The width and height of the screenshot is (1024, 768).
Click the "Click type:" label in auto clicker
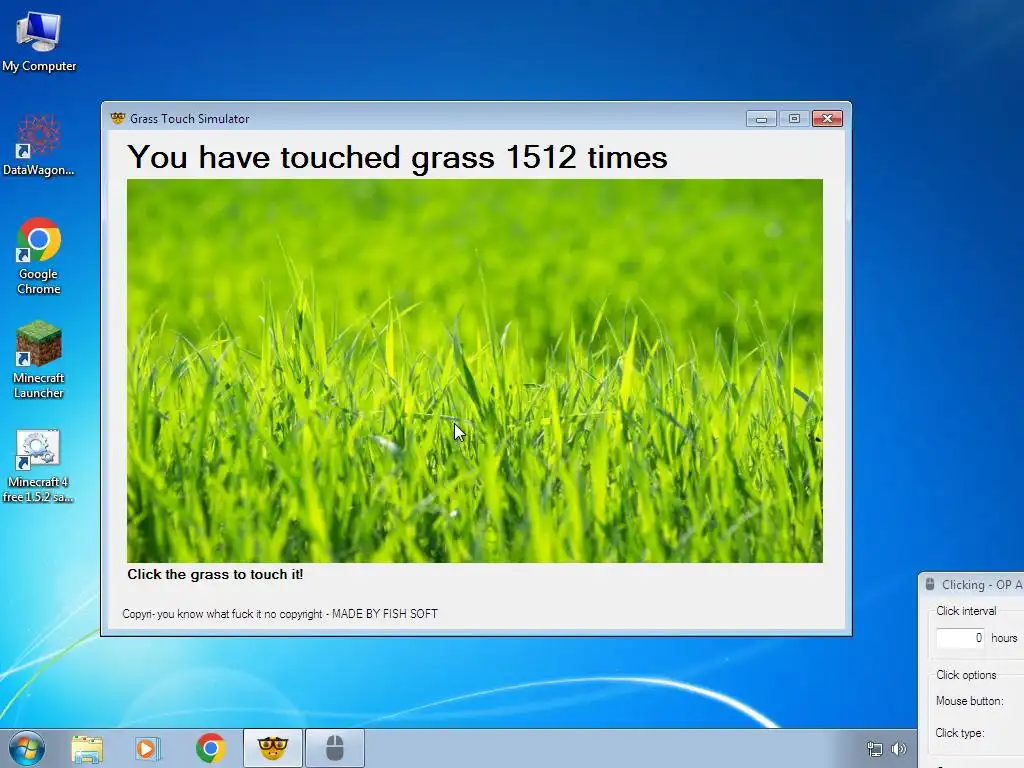click(x=959, y=733)
